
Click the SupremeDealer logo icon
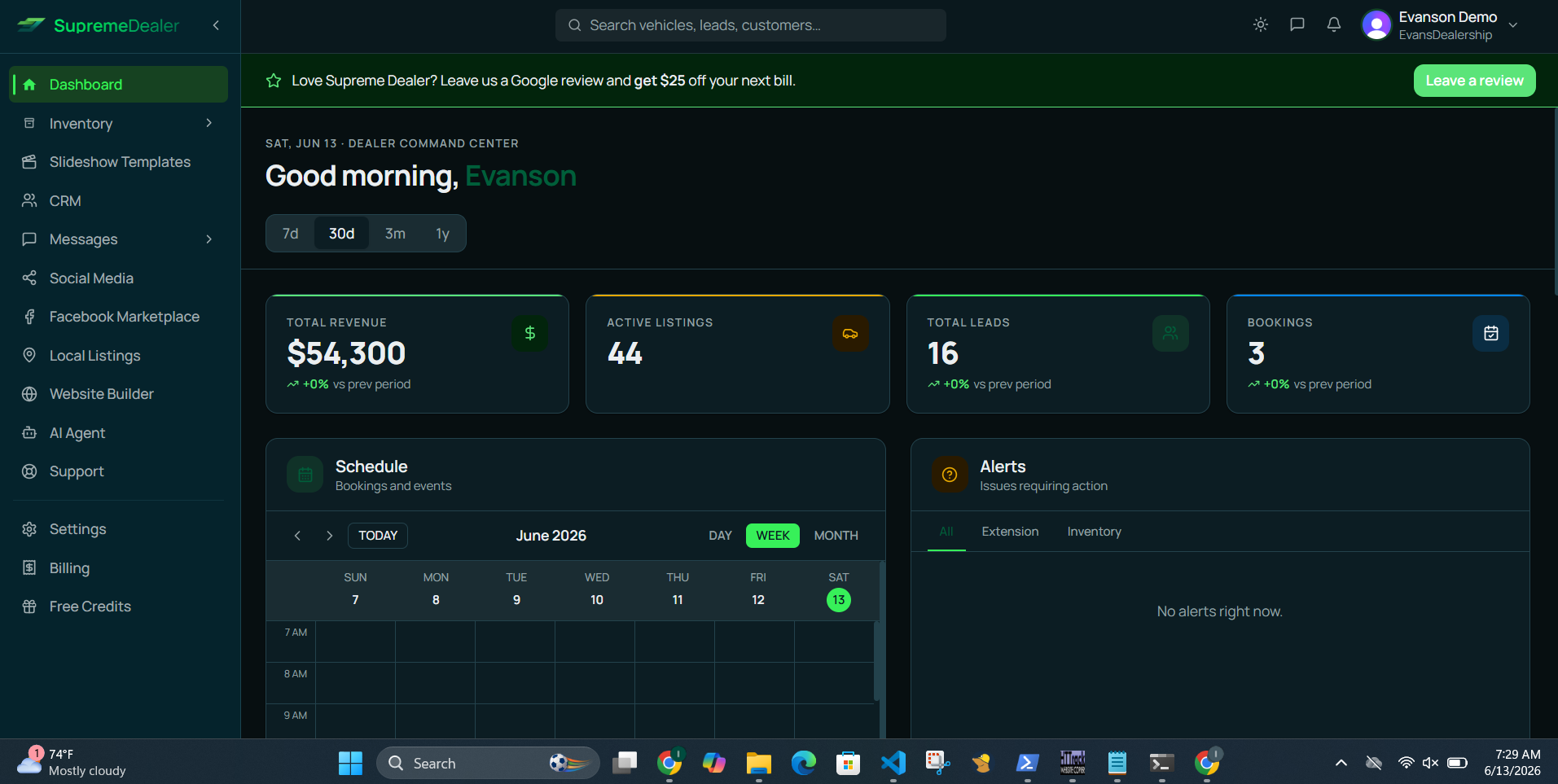(x=31, y=25)
